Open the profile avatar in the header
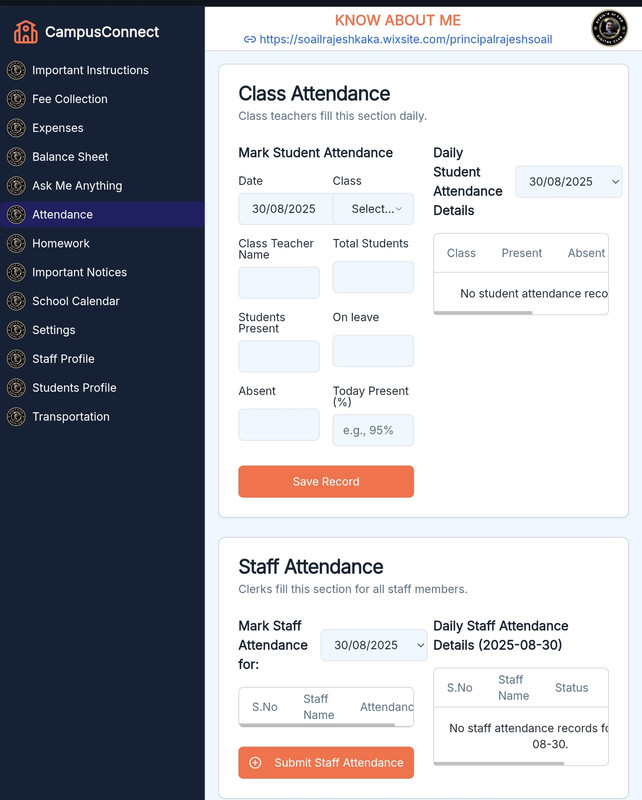Viewport: 642px width, 800px height. coord(609,28)
